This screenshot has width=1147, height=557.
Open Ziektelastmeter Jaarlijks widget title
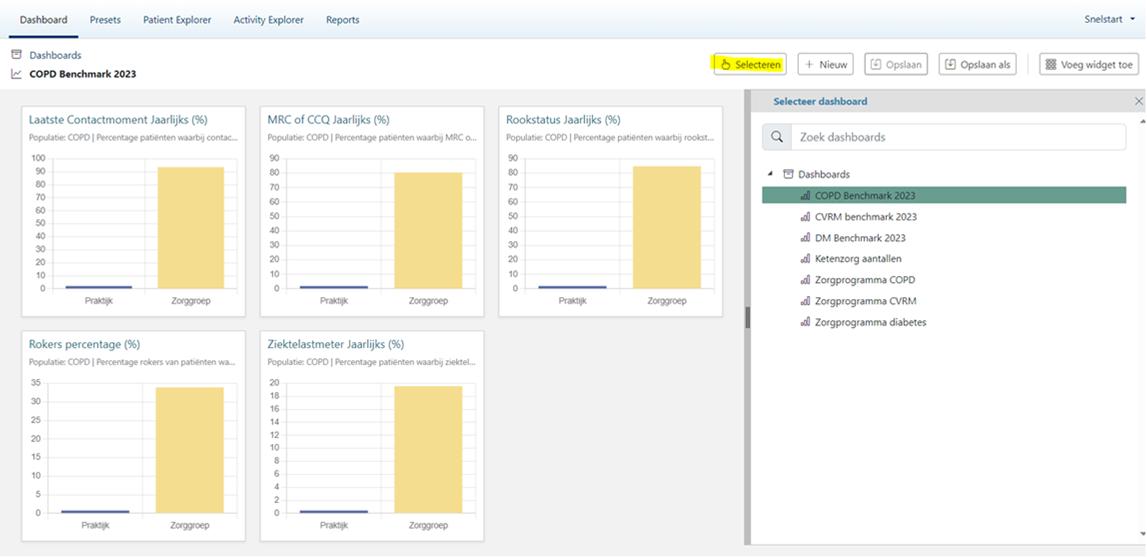point(336,344)
